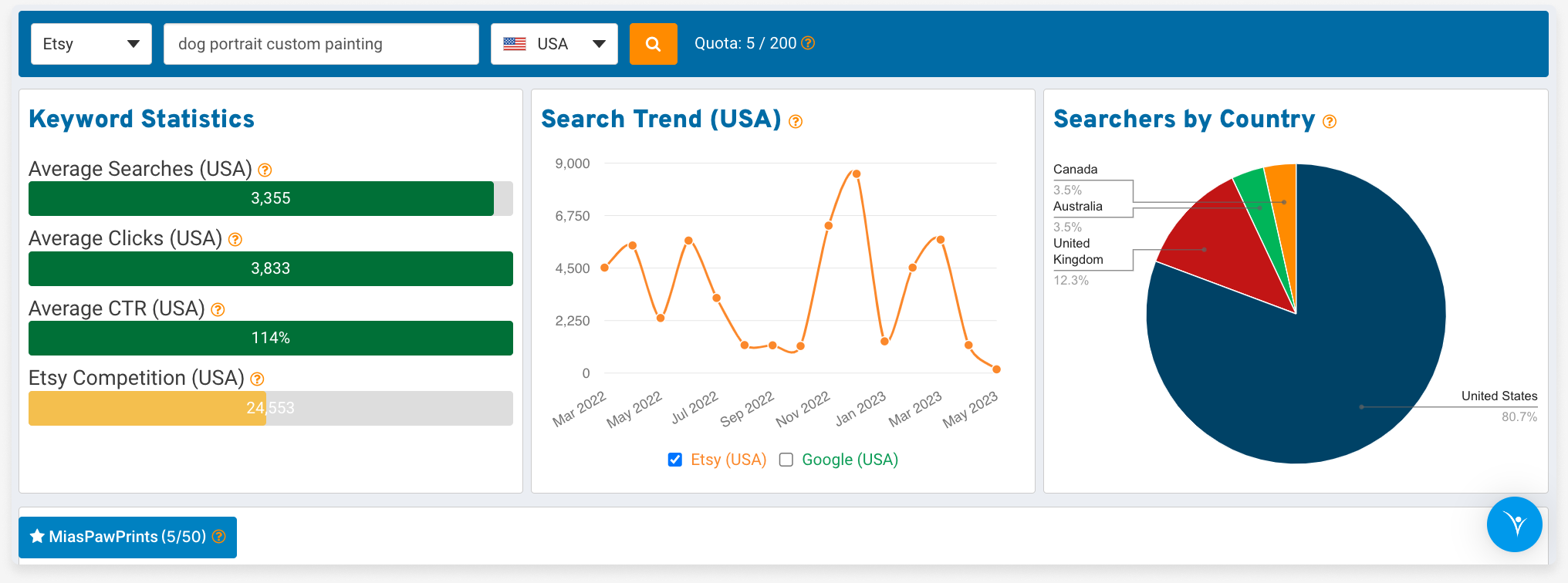
Task: Click help icon next to Average Clicks (USA)
Action: (x=235, y=240)
